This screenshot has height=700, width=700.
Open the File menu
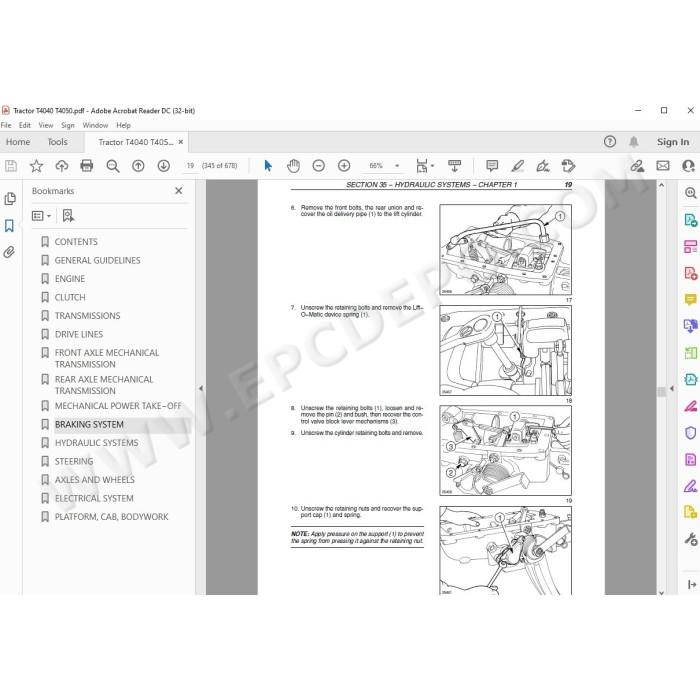(6, 125)
